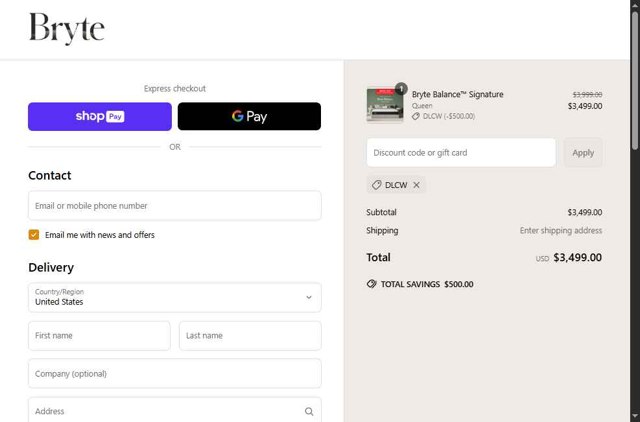Click the Total Savings tag icon

[371, 284]
